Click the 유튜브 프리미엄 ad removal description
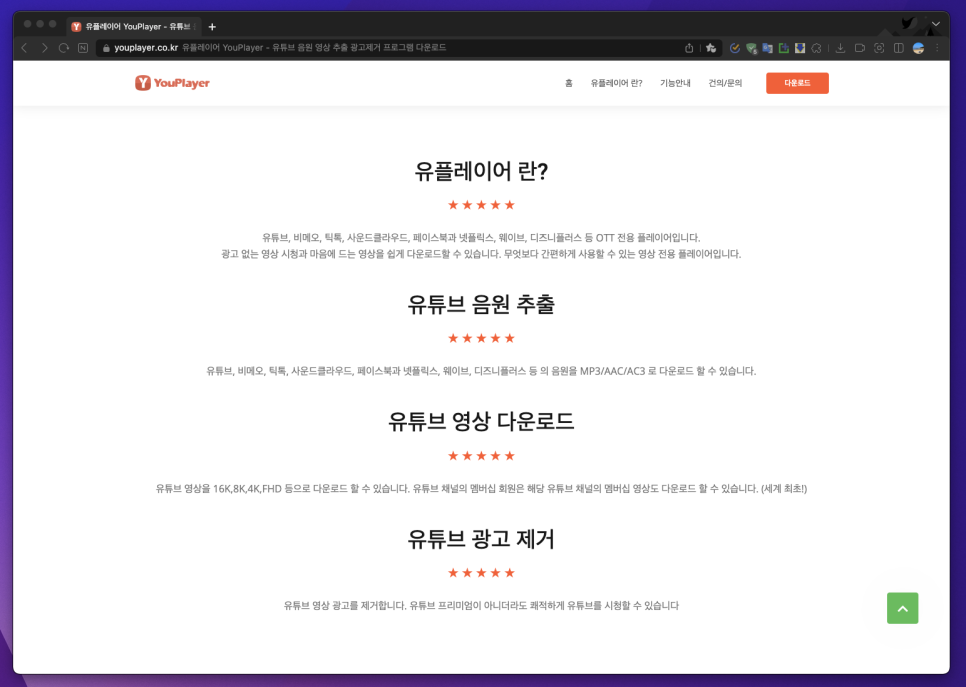 tap(481, 606)
